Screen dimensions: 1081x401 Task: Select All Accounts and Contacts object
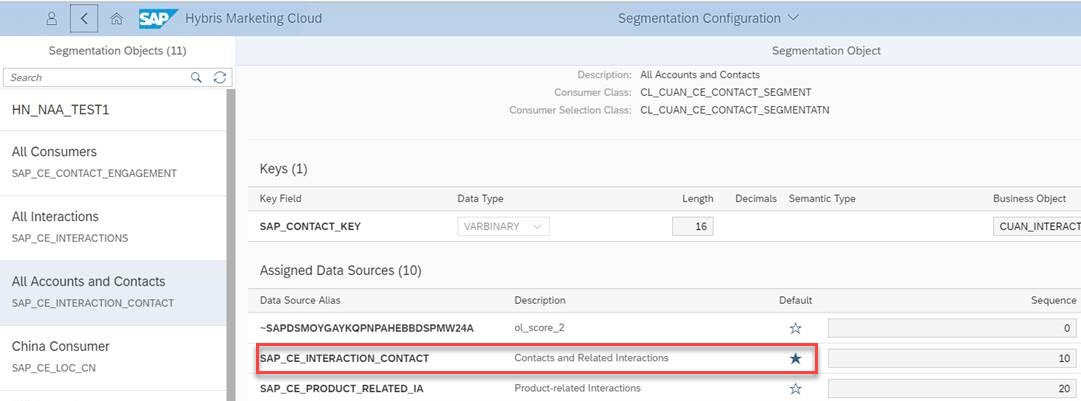click(x=113, y=292)
